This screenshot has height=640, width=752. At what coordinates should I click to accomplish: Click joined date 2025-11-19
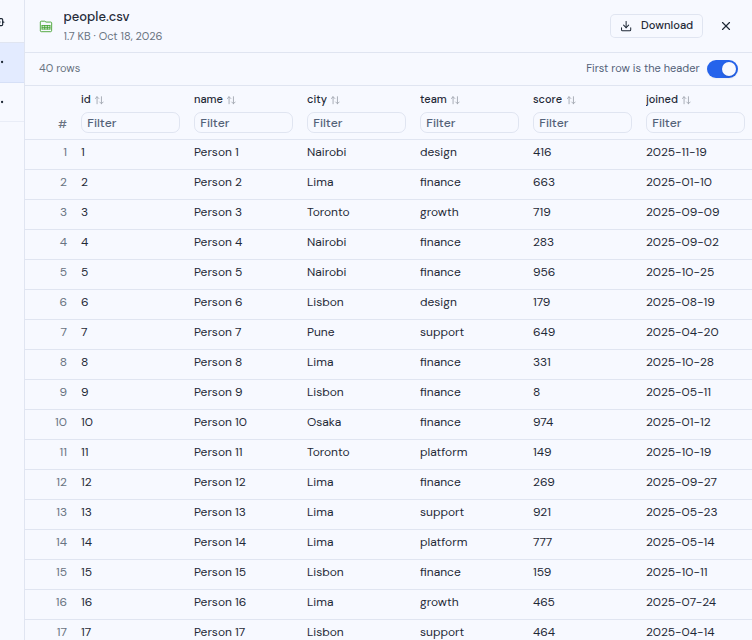click(676, 152)
